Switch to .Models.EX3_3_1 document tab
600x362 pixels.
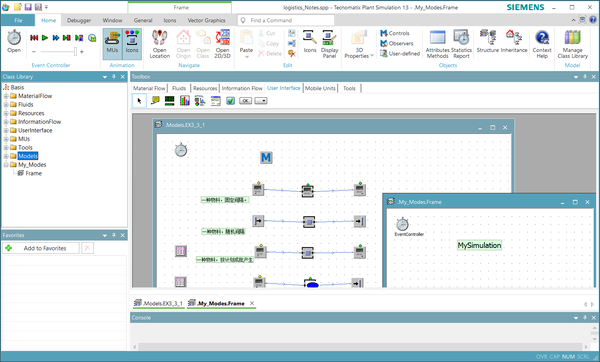coord(158,303)
